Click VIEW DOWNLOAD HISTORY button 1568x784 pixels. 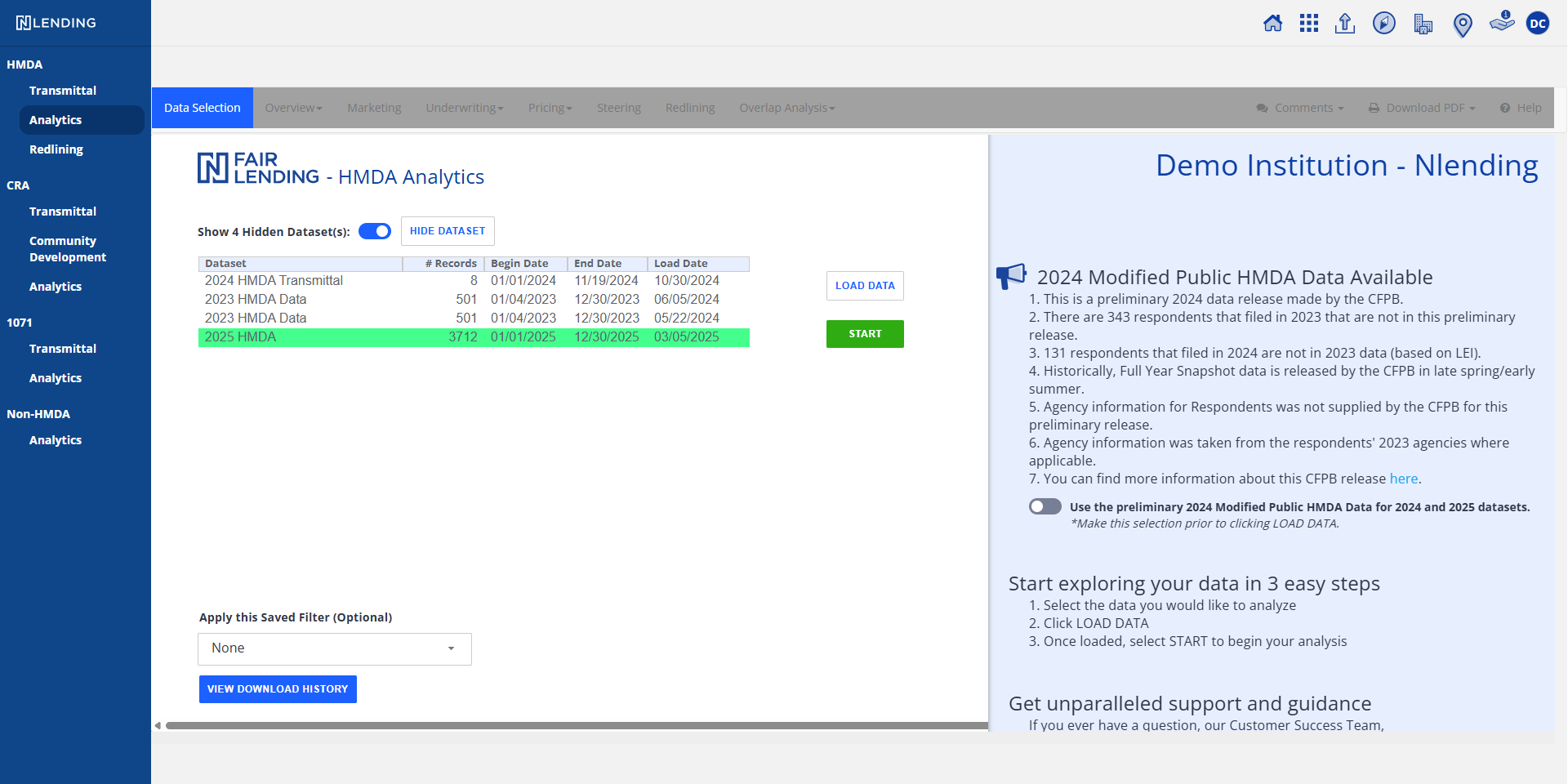(278, 689)
